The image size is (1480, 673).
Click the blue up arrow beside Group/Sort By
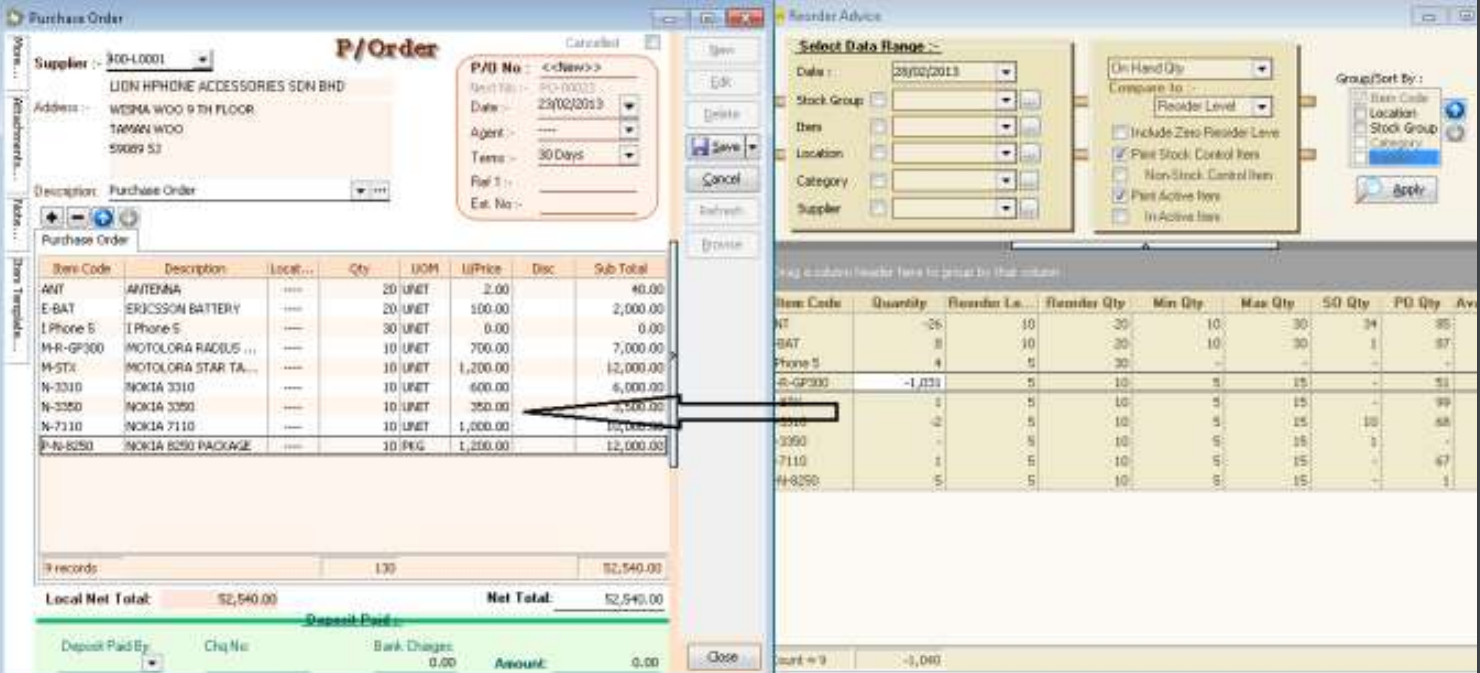(1455, 111)
